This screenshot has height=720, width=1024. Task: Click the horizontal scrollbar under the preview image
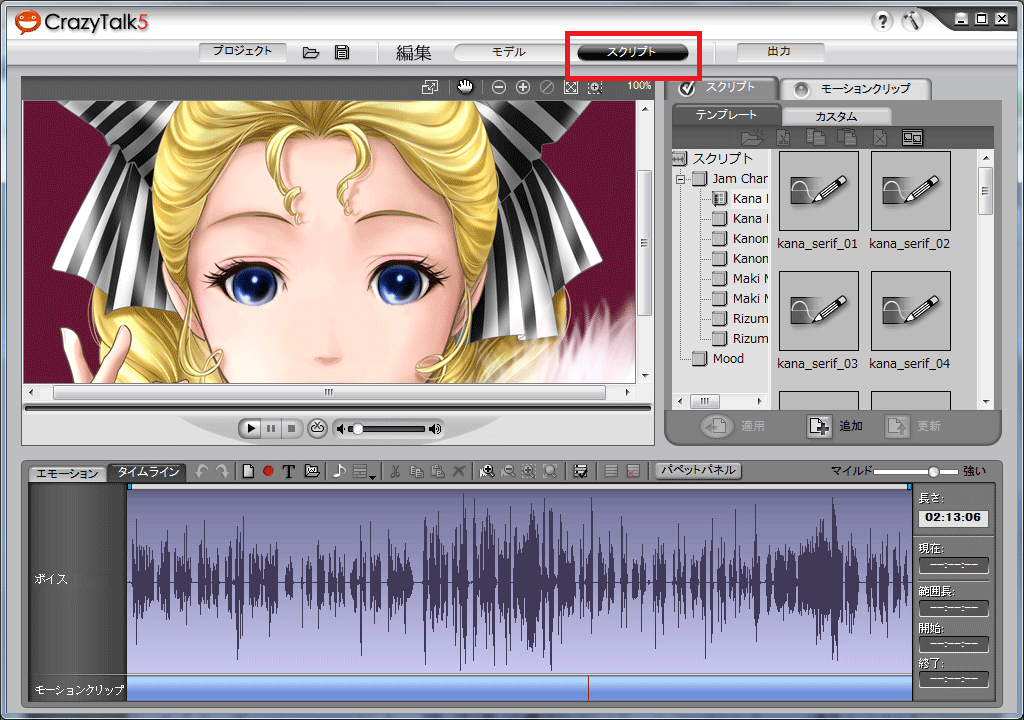coord(329,393)
